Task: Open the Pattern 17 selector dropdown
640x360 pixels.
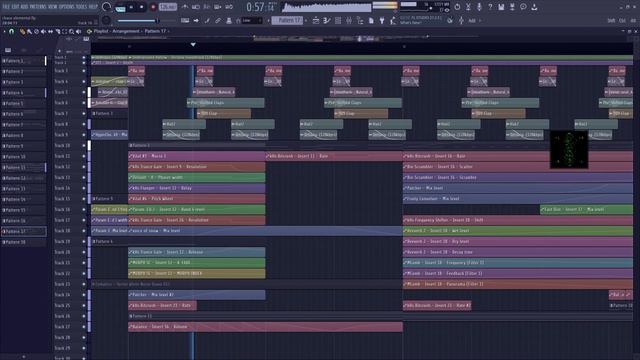Action: [x=287, y=20]
